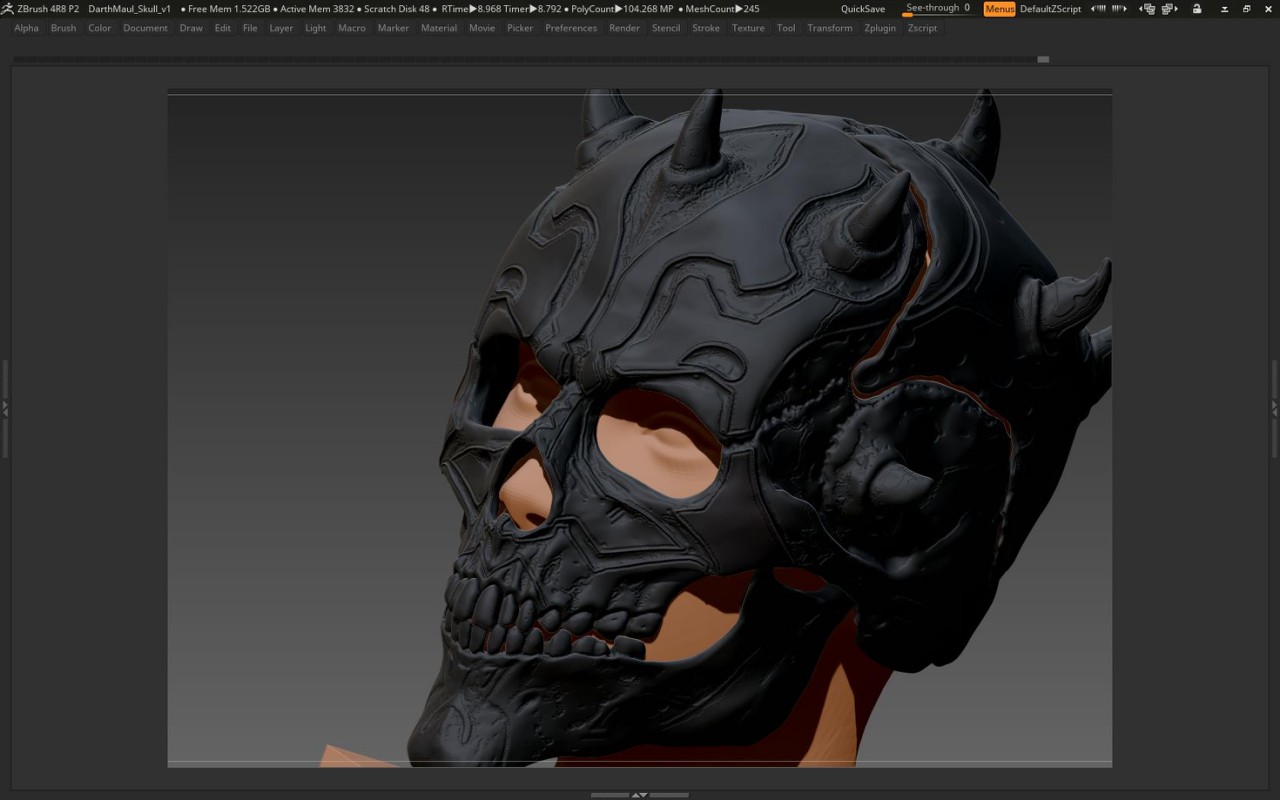Click the small scrollbar thumb above the canvas
The image size is (1280, 800).
point(1043,59)
